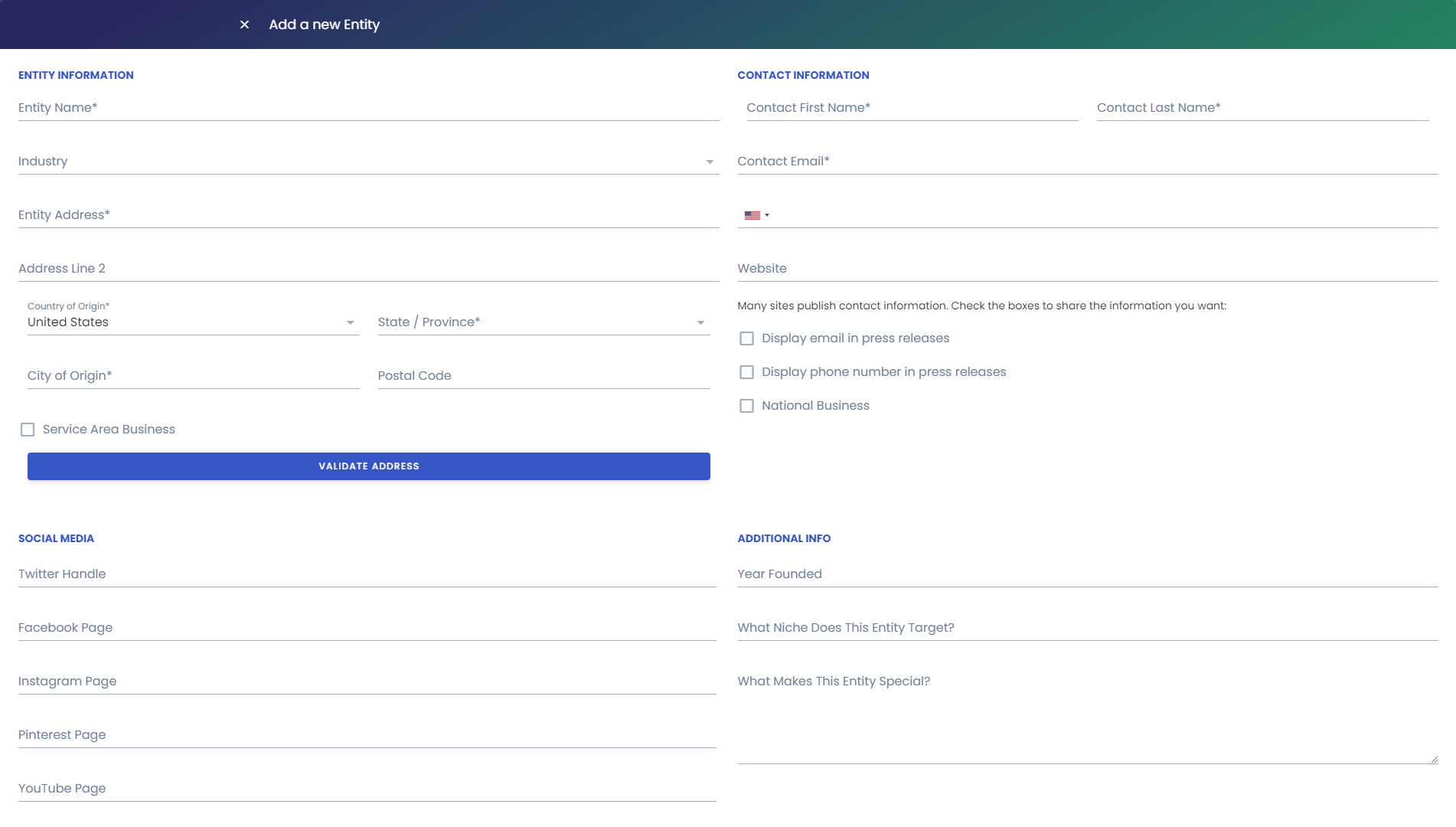Click the Contact Last Name field
Image resolution: width=1456 pixels, height=827 pixels.
pyautogui.click(x=1262, y=108)
